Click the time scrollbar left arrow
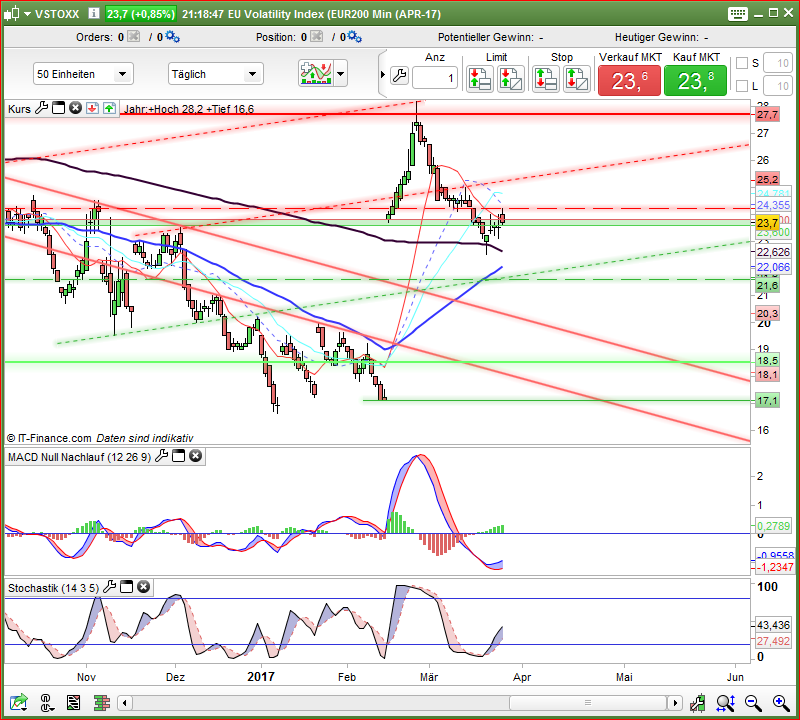This screenshot has width=800, height=720. click(125, 703)
